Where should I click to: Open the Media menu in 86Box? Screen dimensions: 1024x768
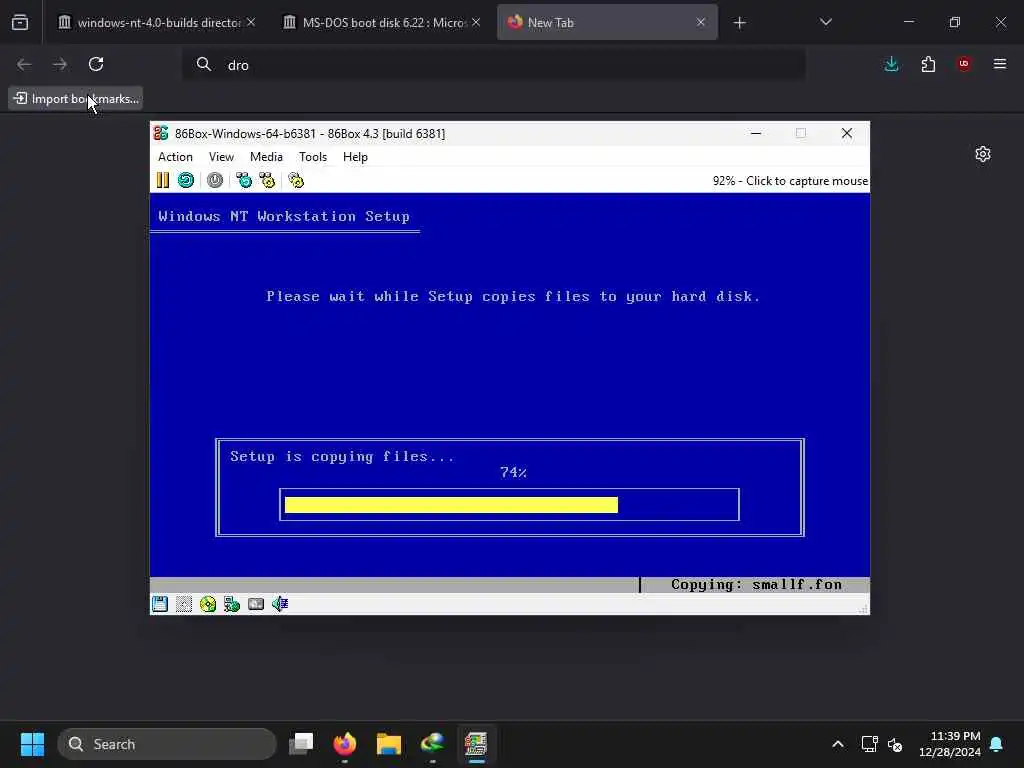266,157
